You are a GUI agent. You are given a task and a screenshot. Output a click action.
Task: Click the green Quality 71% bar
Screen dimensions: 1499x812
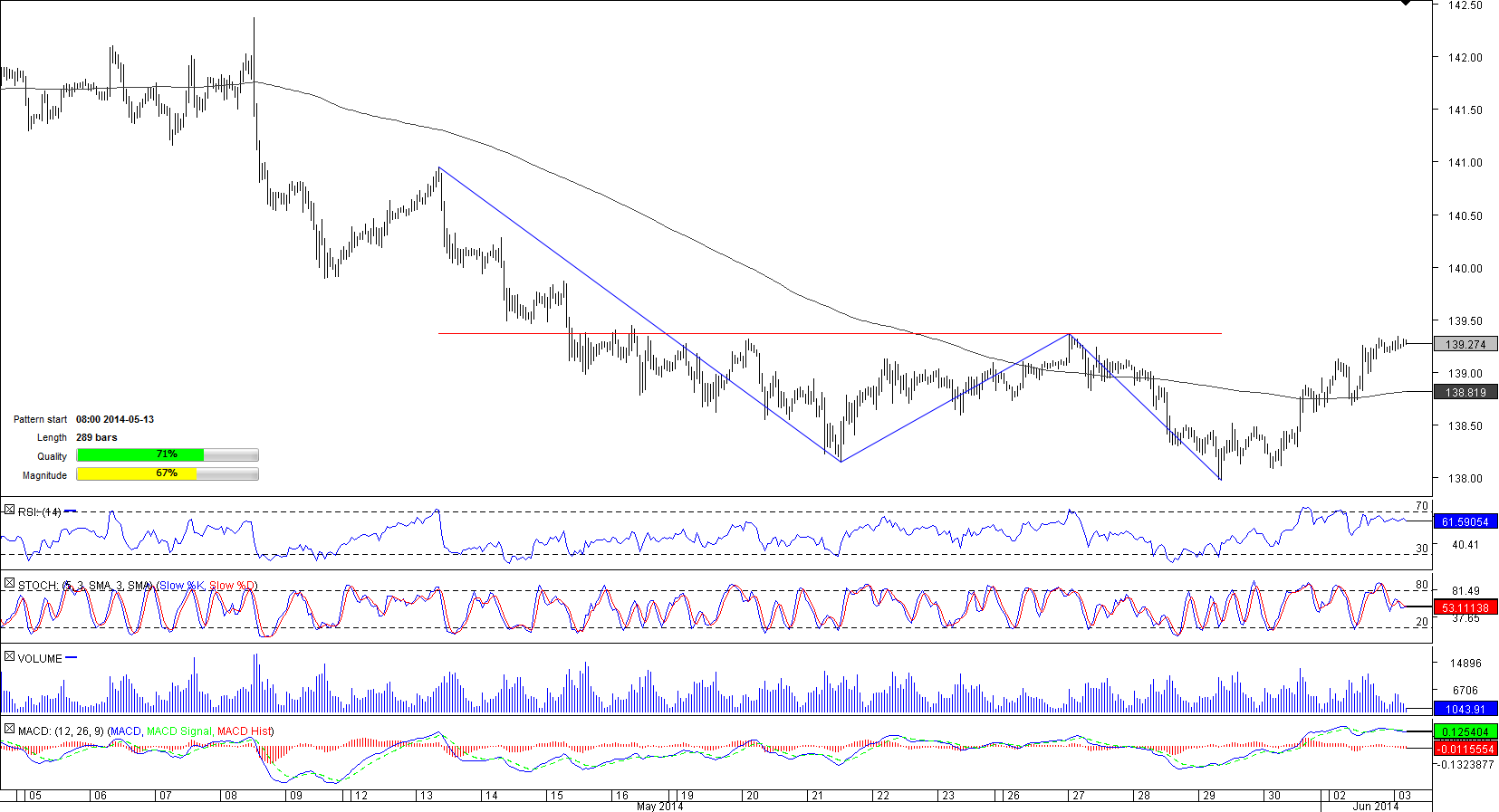pos(140,455)
